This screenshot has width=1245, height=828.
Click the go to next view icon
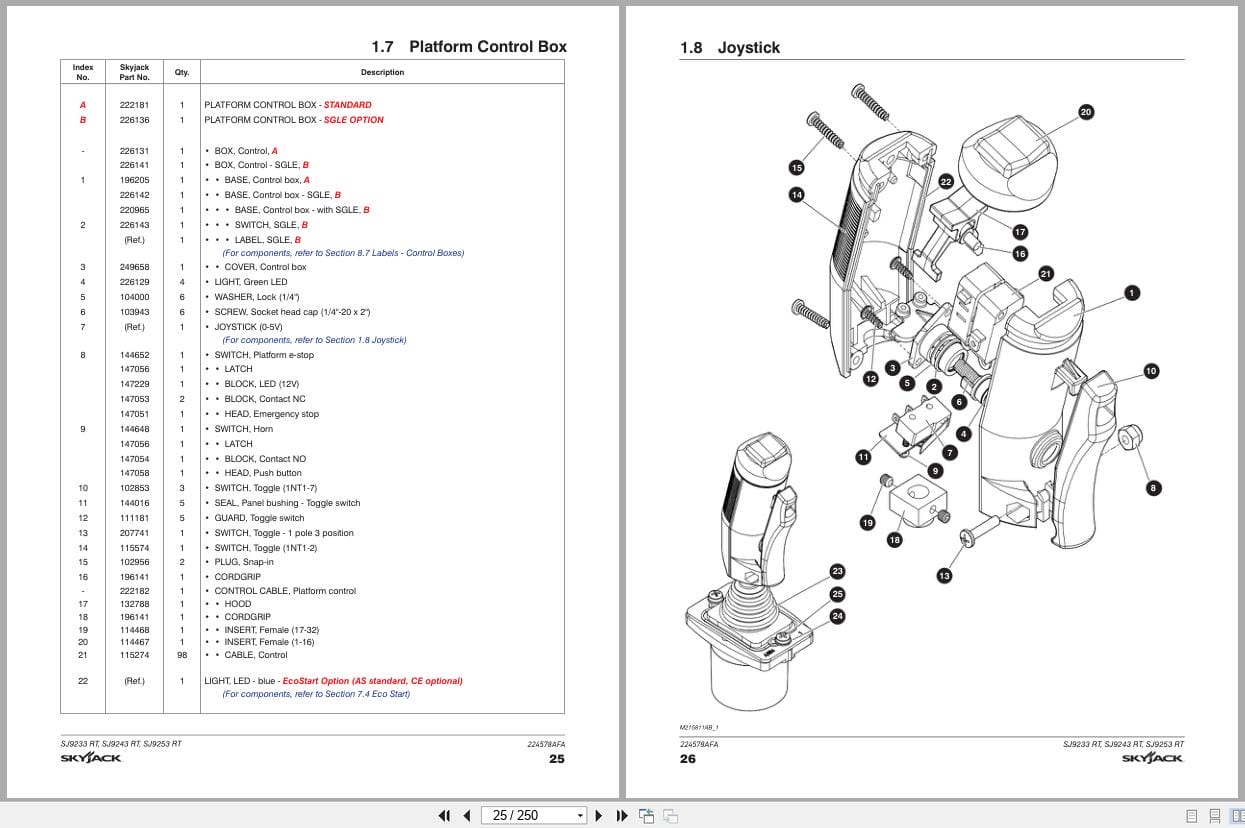coord(671,815)
